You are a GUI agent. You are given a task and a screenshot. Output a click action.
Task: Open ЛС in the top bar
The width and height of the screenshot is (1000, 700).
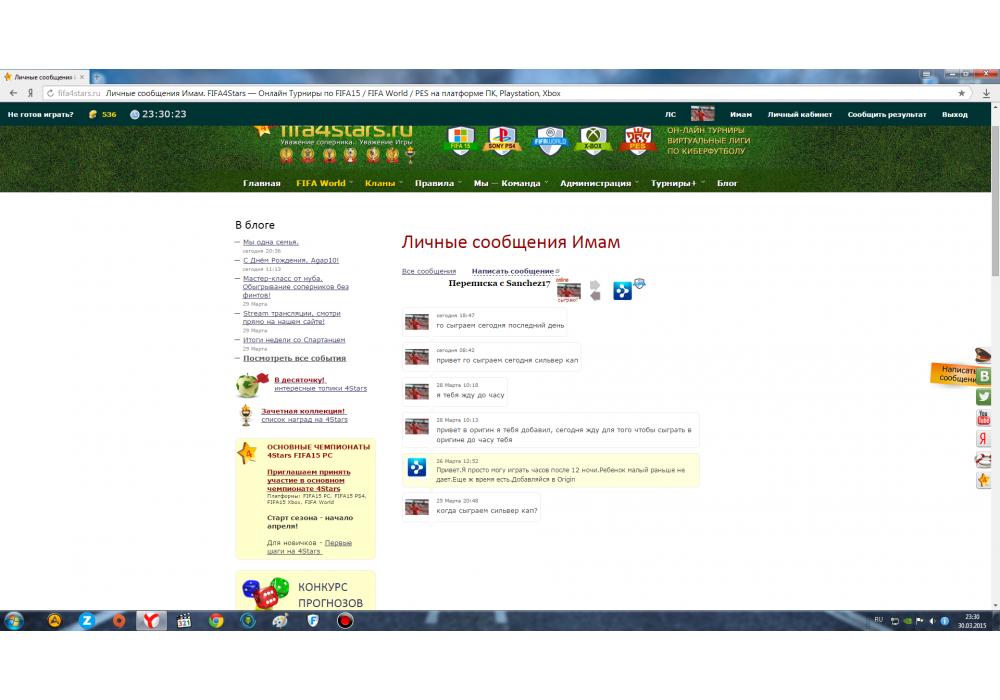click(x=670, y=115)
